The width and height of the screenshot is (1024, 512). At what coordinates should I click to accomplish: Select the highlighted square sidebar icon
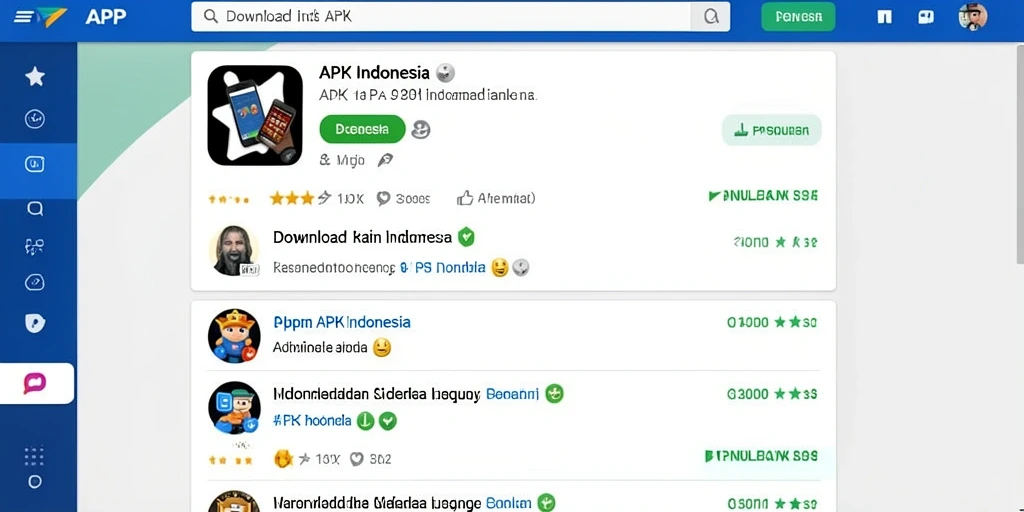coord(35,164)
